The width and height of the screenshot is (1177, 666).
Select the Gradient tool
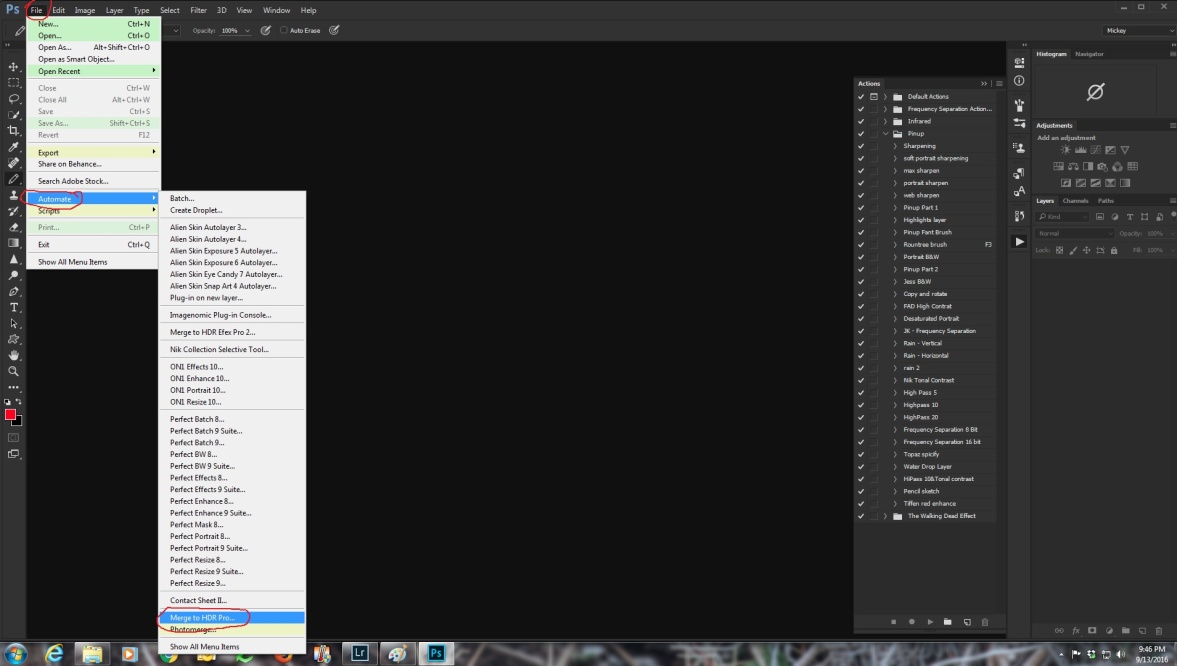click(14, 243)
